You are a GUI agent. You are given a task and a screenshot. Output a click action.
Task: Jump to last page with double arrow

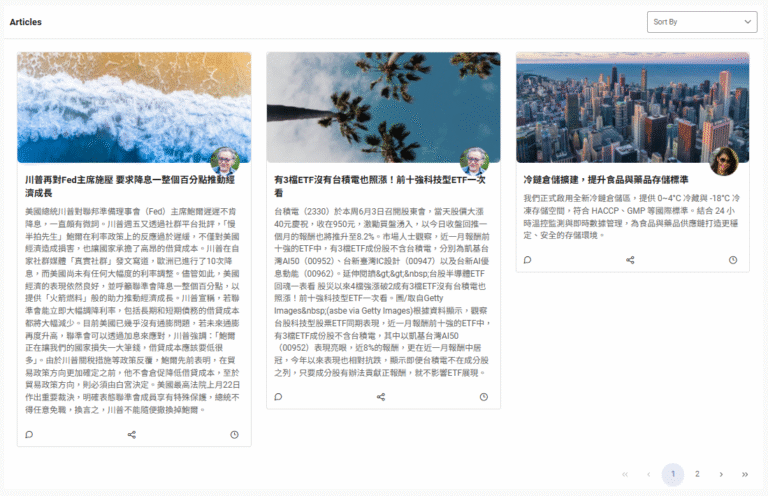[745, 474]
